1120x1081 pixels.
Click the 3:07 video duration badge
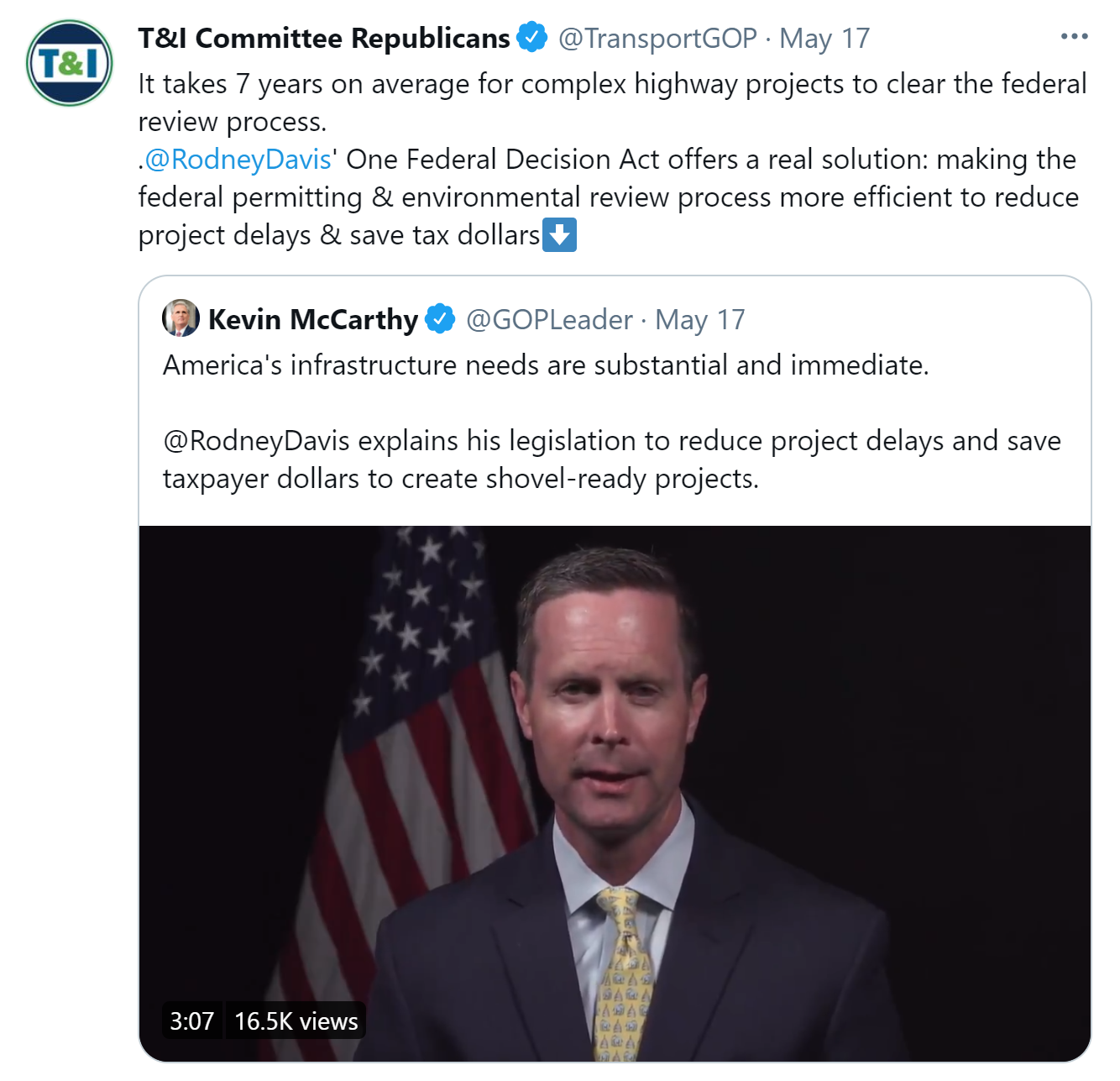[192, 1021]
